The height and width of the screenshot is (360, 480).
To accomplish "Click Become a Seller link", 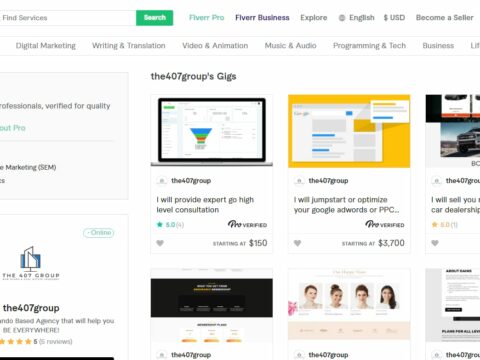I will pyautogui.click(x=445, y=18).
